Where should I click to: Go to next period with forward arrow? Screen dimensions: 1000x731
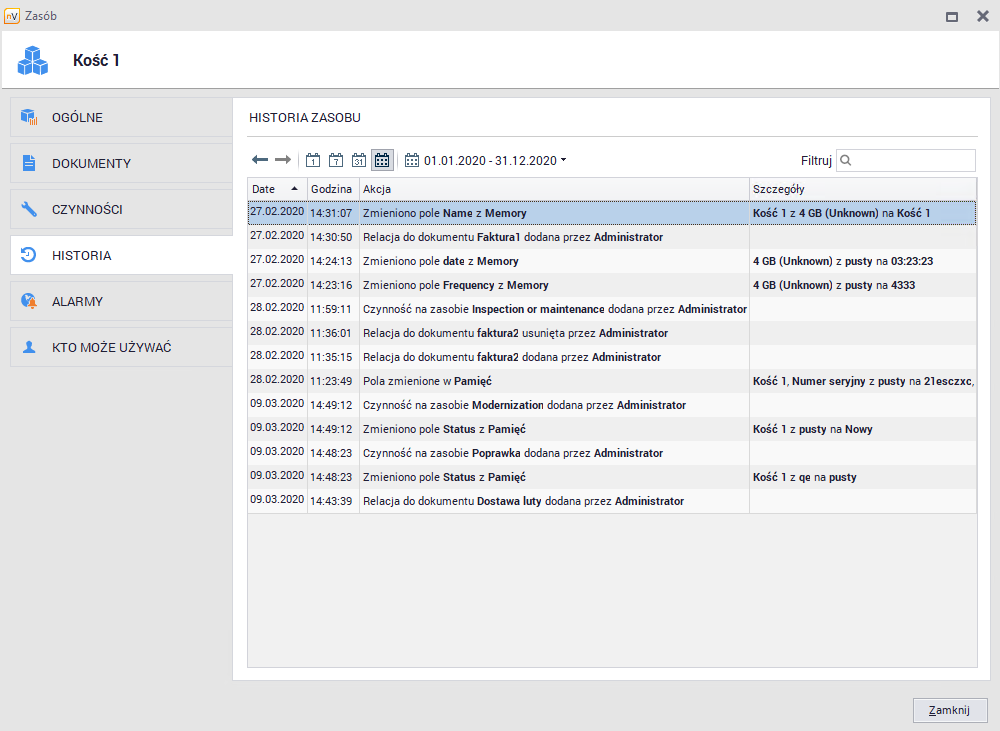[x=283, y=160]
